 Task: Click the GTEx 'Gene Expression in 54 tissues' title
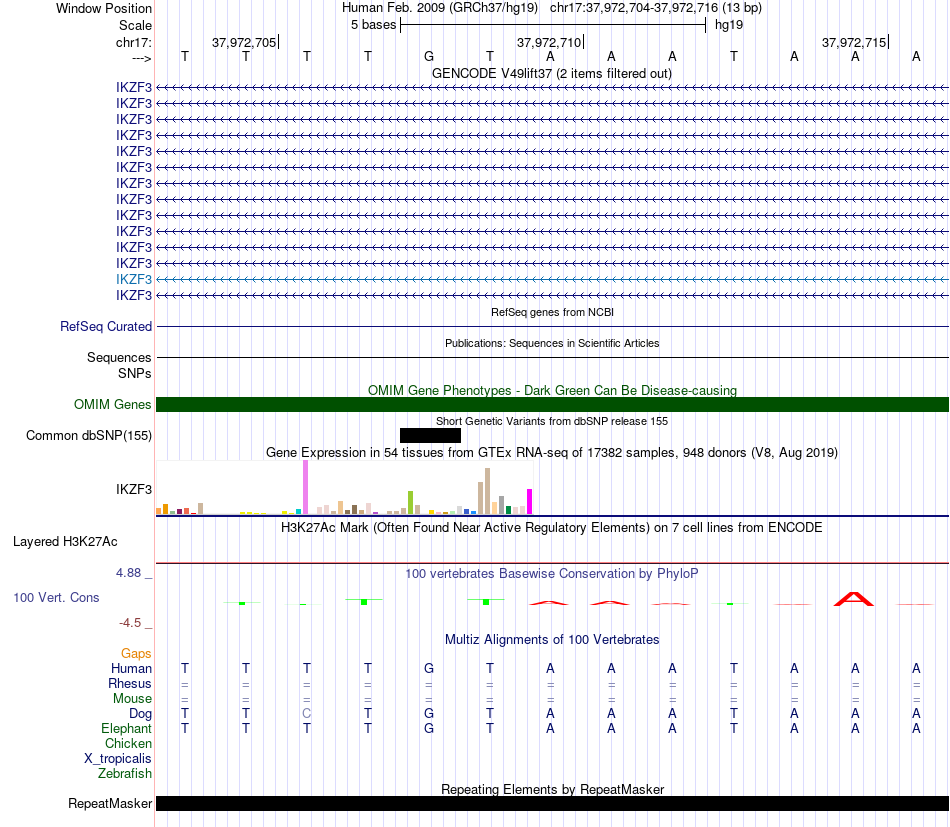(x=552, y=453)
